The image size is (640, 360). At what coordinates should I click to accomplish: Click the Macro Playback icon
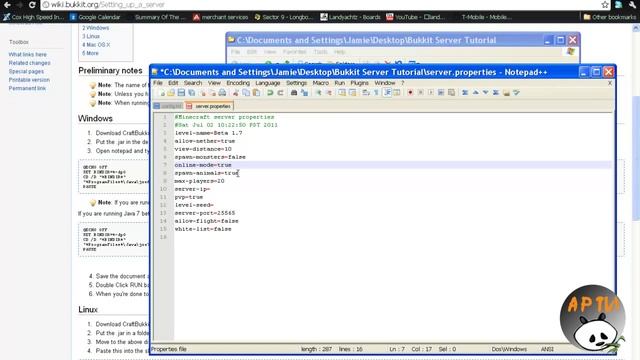pos(431,93)
